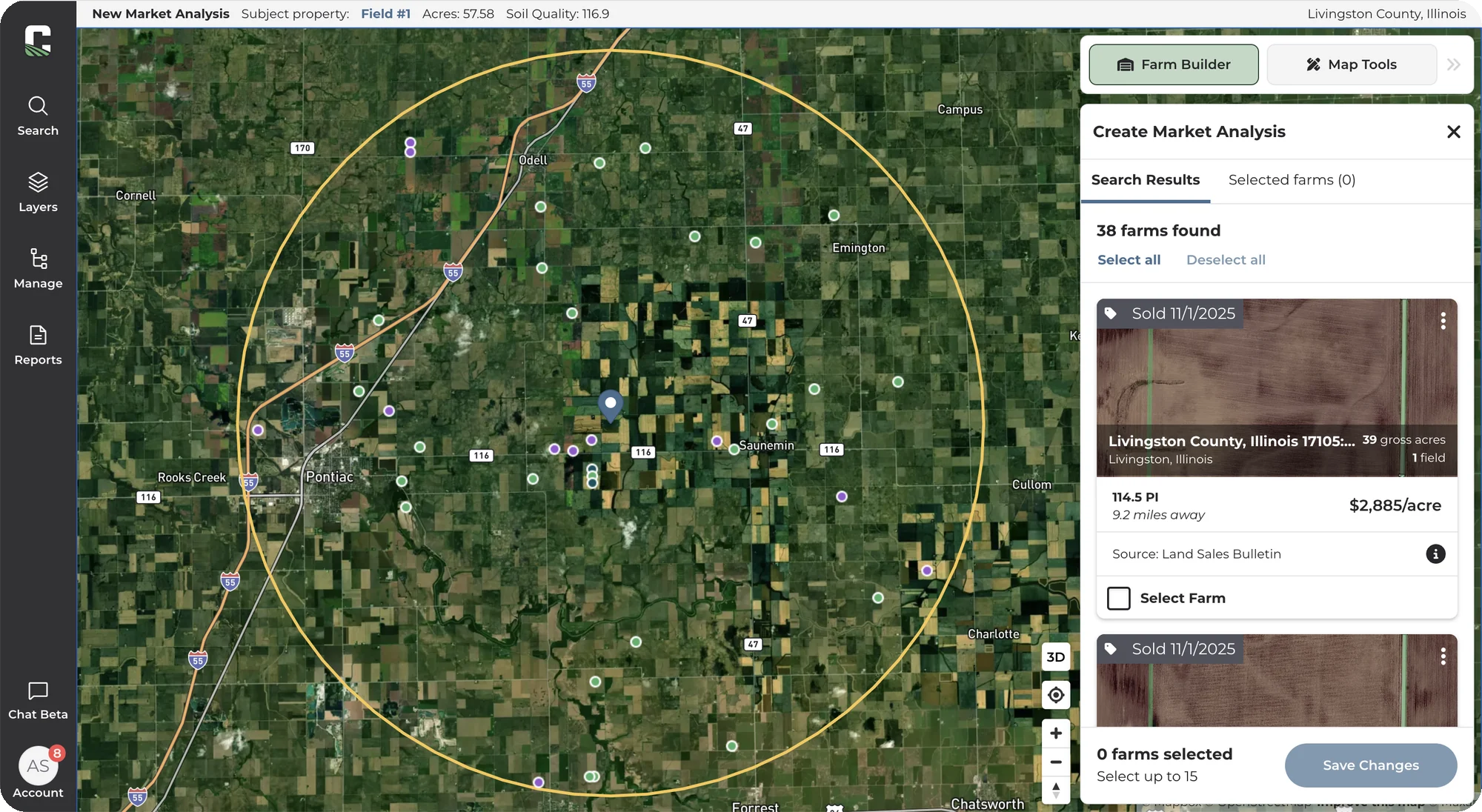Open options menu on first Sold 11/1/2025 card
Image resolution: width=1482 pixels, height=812 pixels.
pyautogui.click(x=1443, y=321)
